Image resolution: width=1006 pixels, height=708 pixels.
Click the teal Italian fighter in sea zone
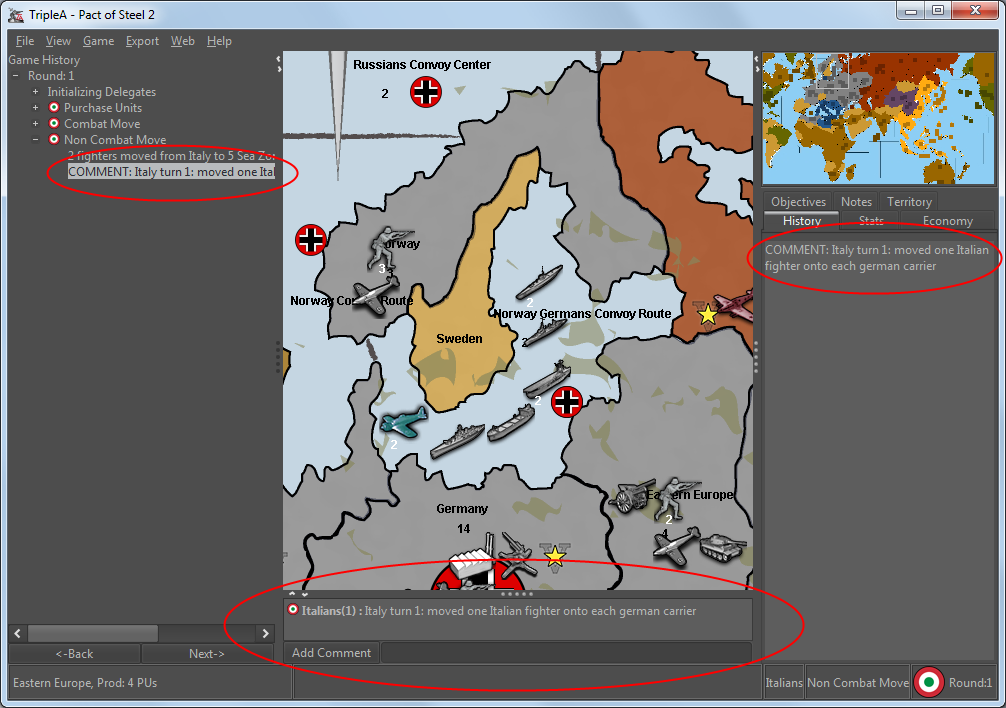[x=404, y=422]
